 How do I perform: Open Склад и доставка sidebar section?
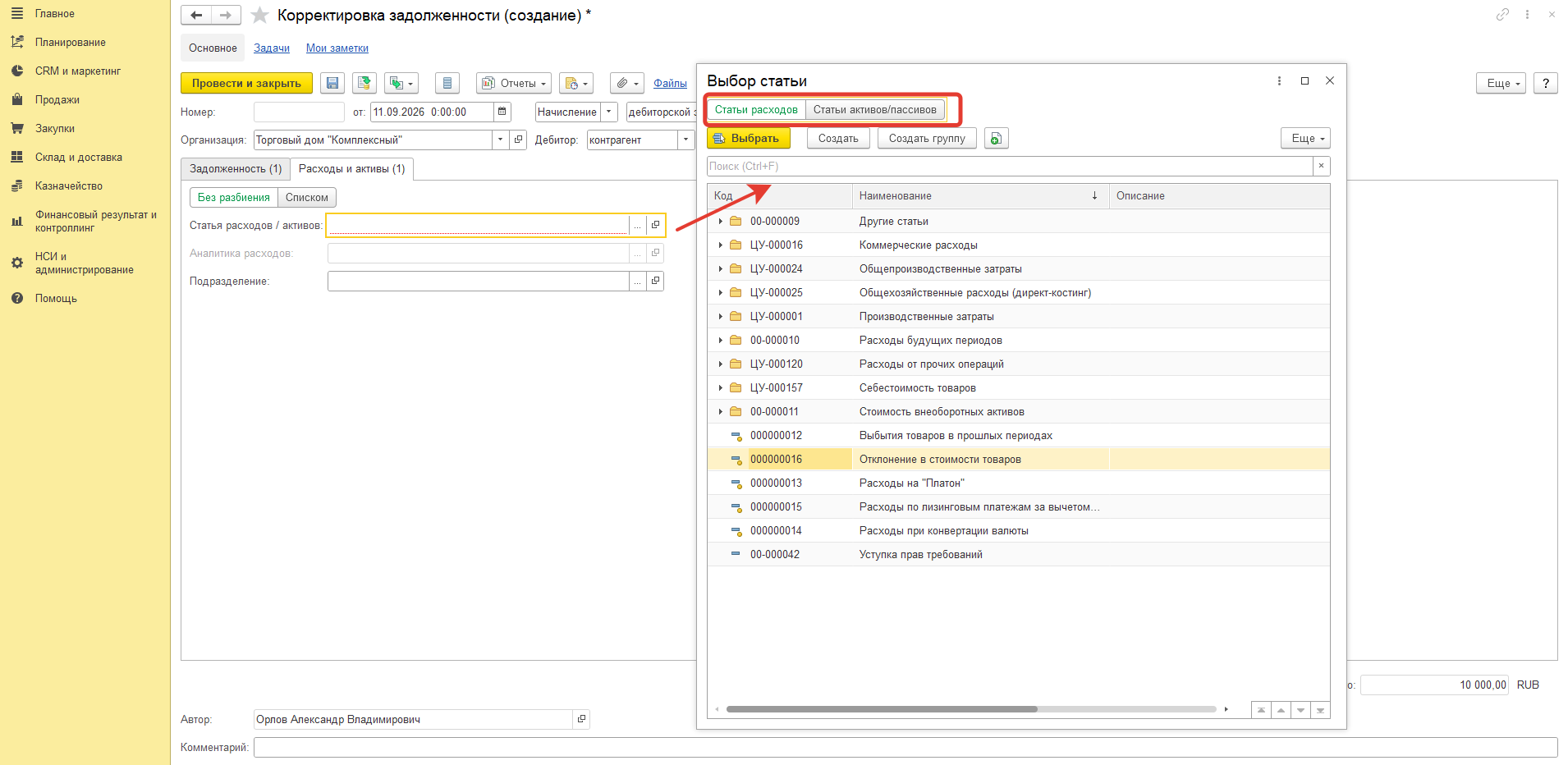[79, 158]
